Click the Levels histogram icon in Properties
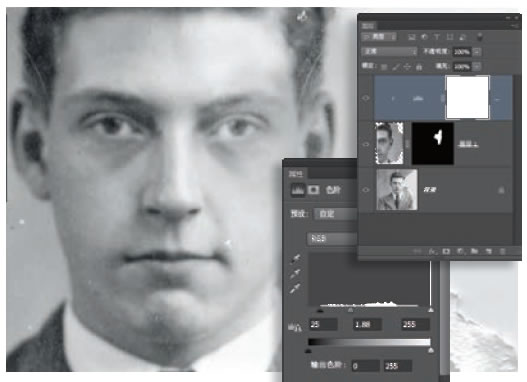The height and width of the screenshot is (382, 527). point(298,190)
